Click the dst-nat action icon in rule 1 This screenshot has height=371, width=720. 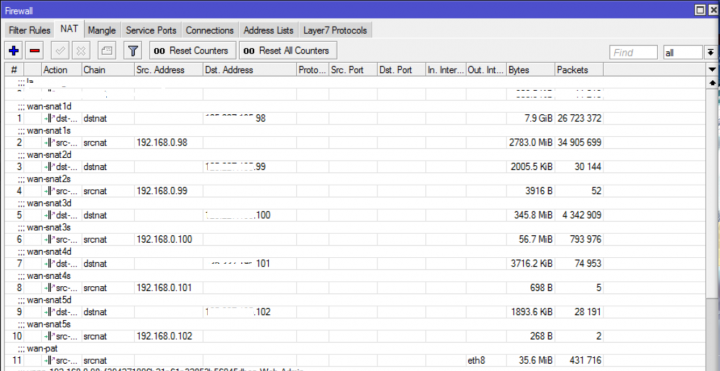(x=50, y=118)
